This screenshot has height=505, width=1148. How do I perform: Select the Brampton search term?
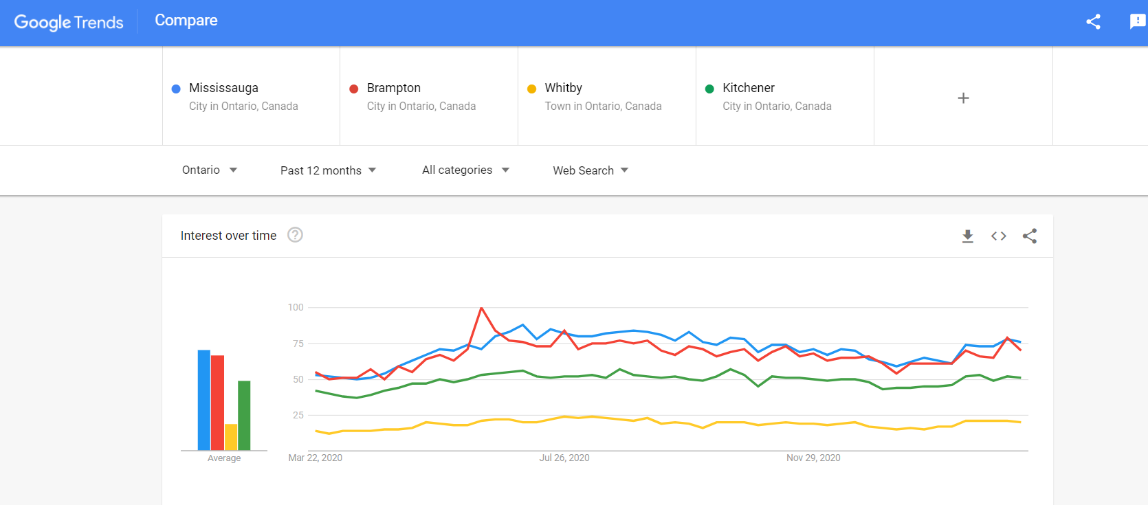(x=393, y=88)
